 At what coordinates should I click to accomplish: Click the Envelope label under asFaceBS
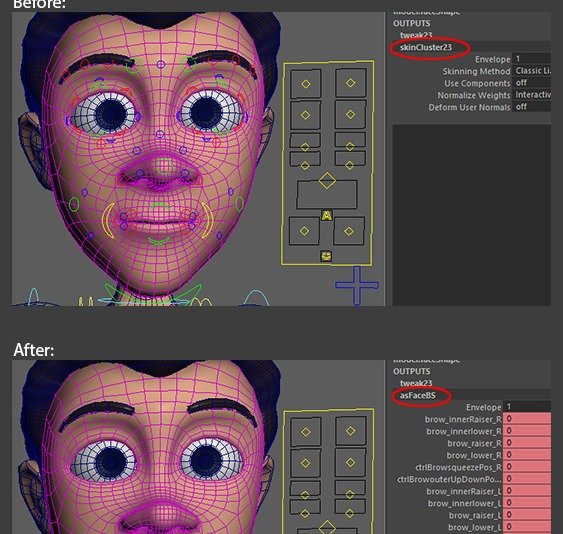484,407
